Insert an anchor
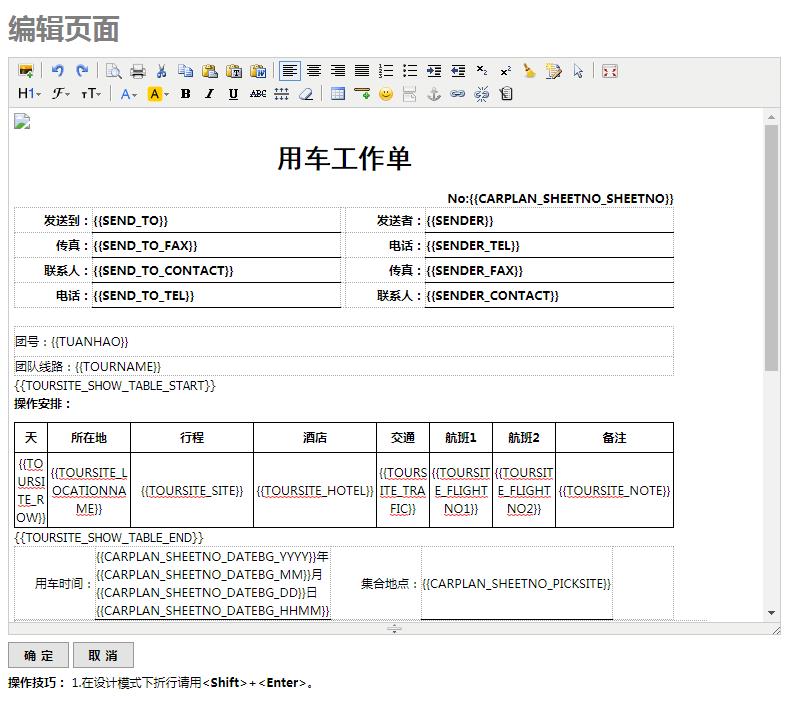The image size is (797, 702). [x=434, y=94]
